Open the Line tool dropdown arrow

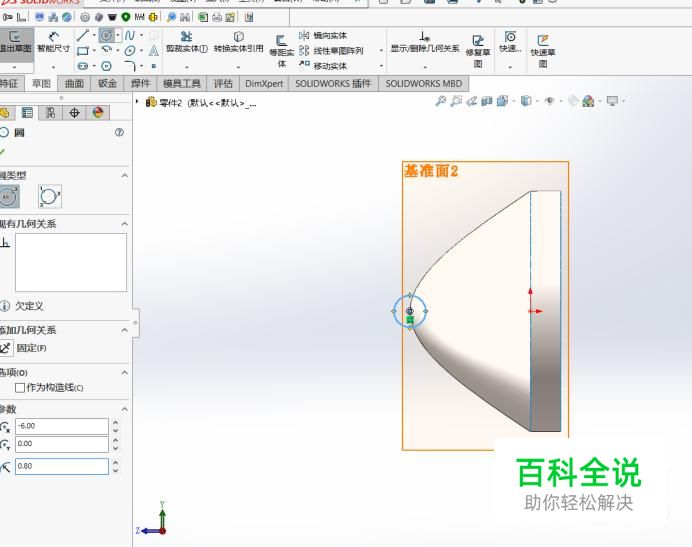(x=94, y=35)
